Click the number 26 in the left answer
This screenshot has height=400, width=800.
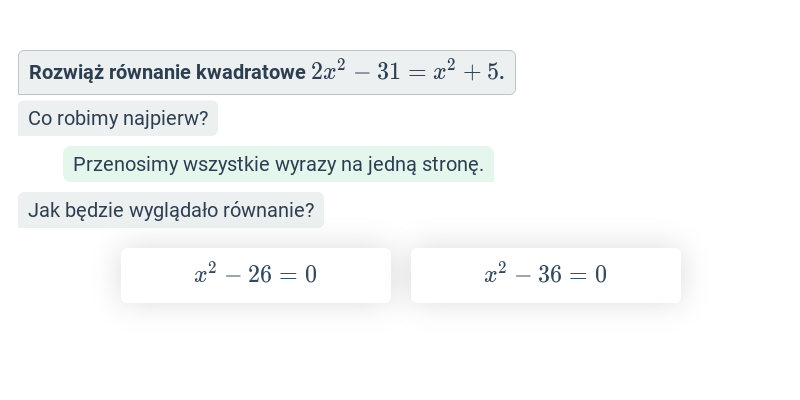(260, 275)
